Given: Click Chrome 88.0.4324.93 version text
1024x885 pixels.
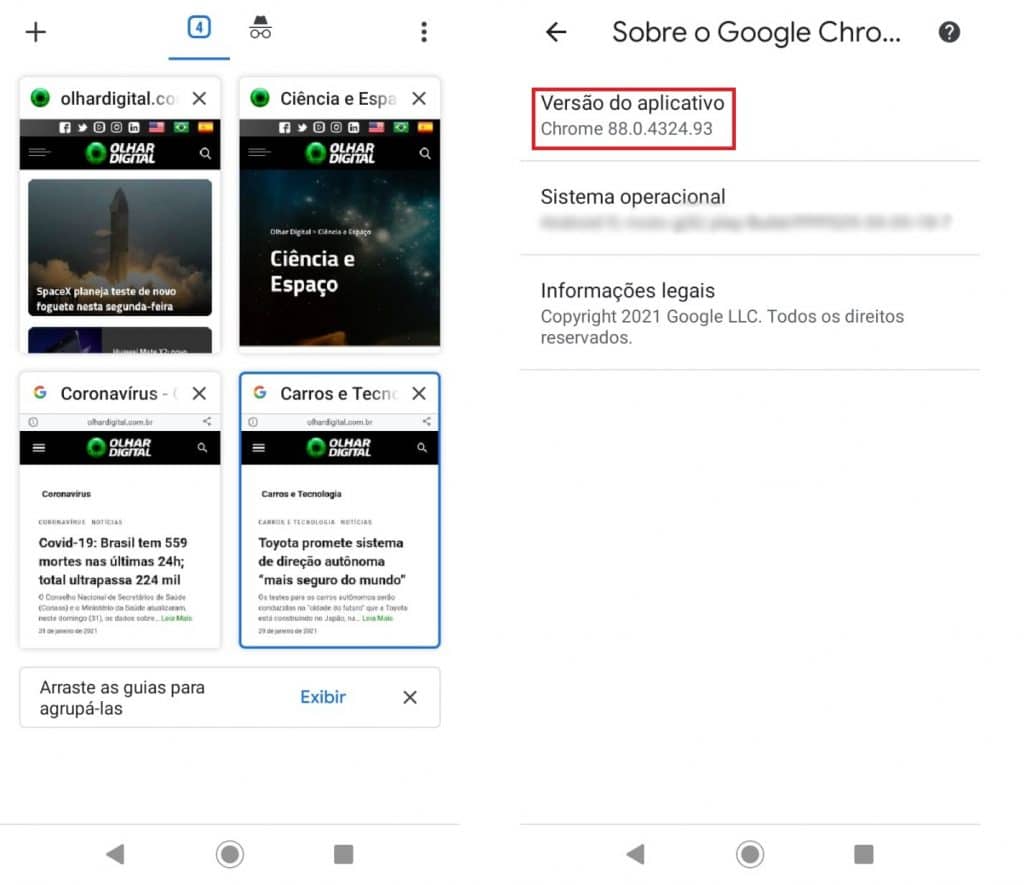Looking at the screenshot, I should point(626,129).
